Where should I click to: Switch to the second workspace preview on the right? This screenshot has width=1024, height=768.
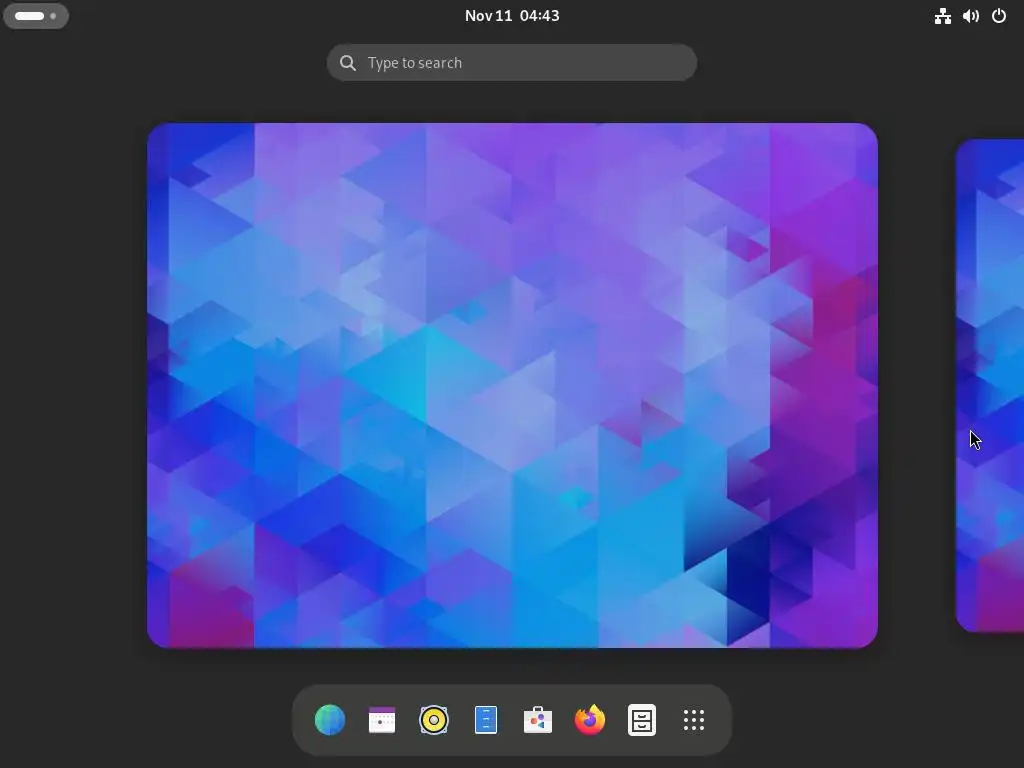tap(990, 385)
